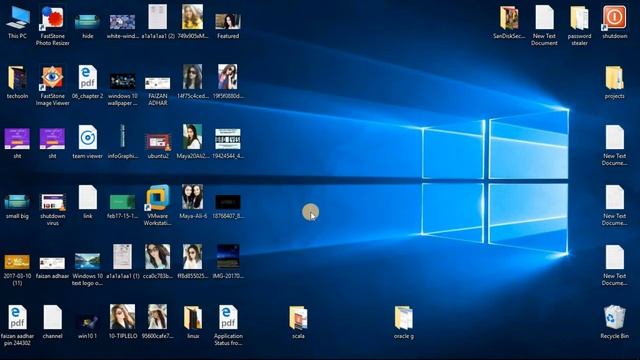Viewport: 640px width, 360px height.
Task: Select the shutdown virus file icon
Action: click(x=53, y=202)
